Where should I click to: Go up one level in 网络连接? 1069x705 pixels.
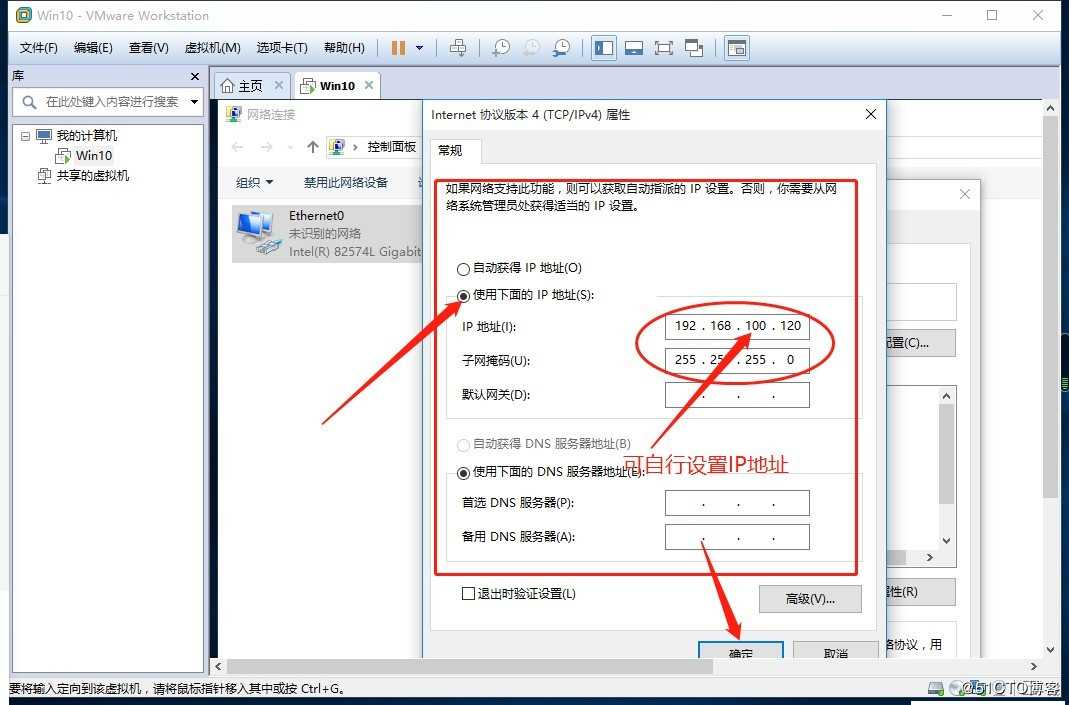point(312,147)
